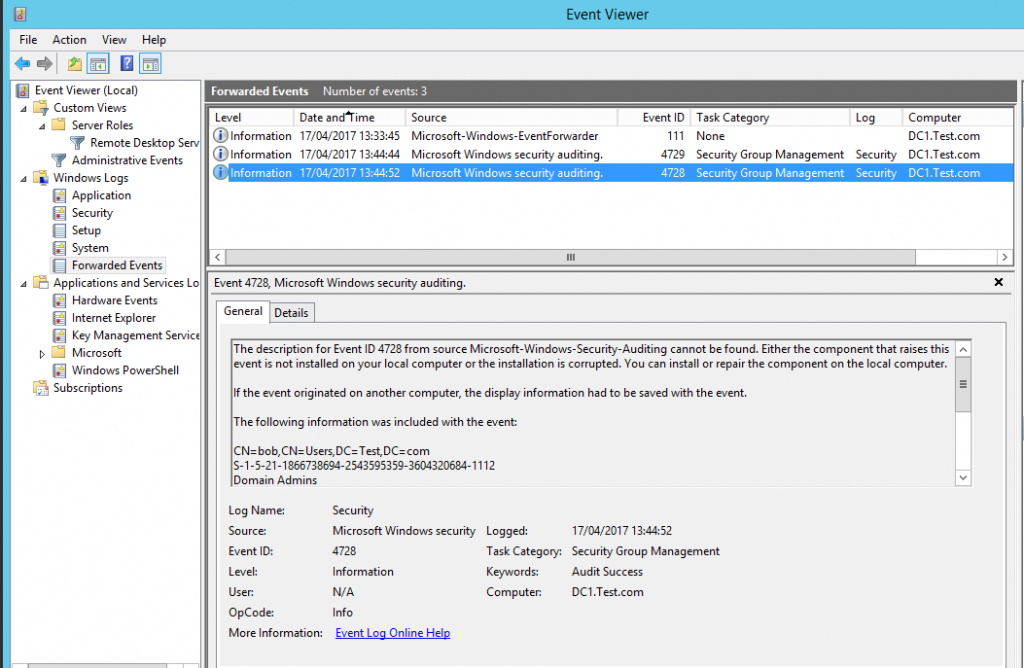Viewport: 1024px width, 668px height.
Task: Click the Forwarded Events log icon
Action: 59,265
